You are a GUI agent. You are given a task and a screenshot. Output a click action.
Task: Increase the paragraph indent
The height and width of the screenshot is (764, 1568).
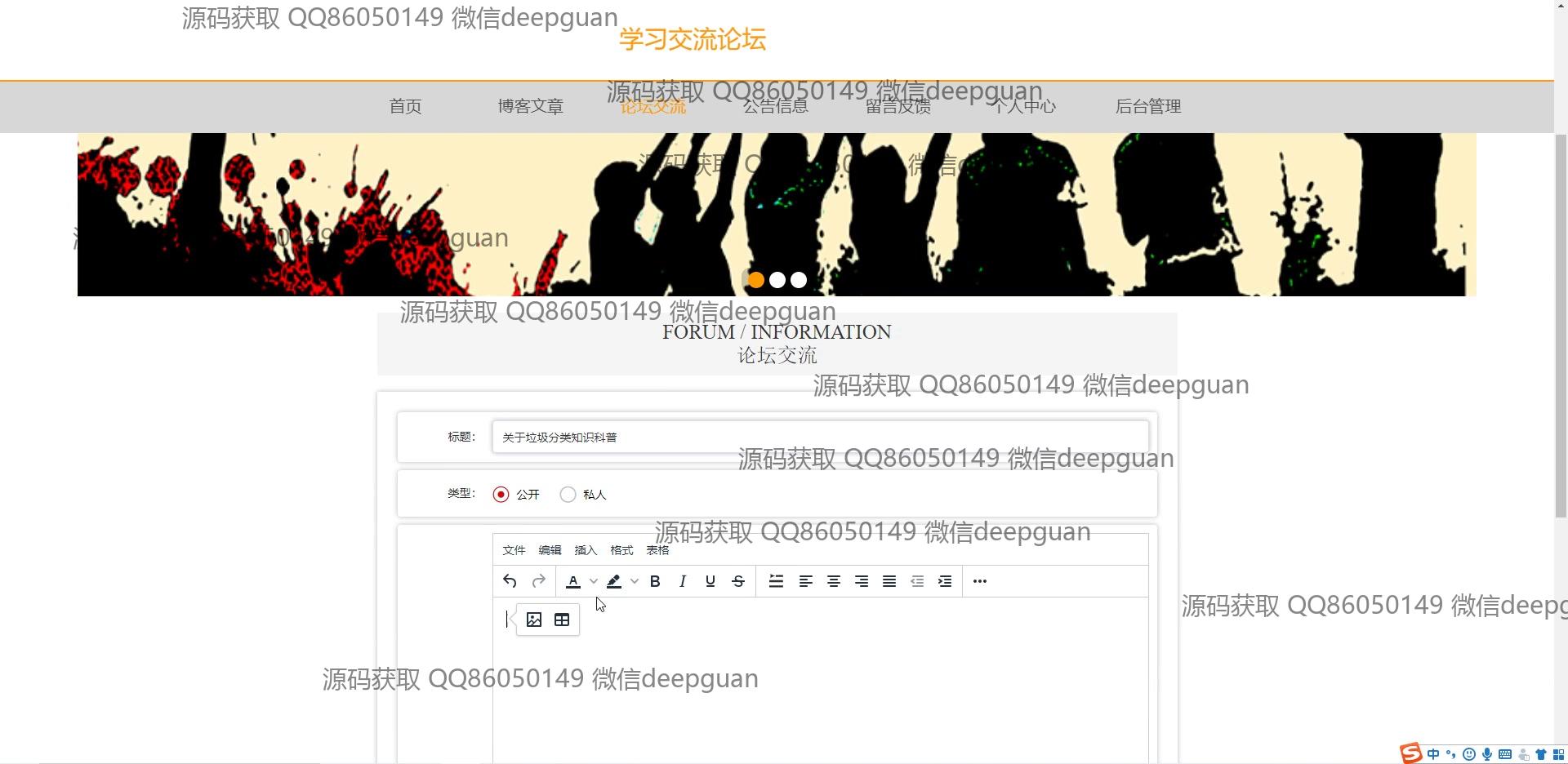pyautogui.click(x=945, y=581)
